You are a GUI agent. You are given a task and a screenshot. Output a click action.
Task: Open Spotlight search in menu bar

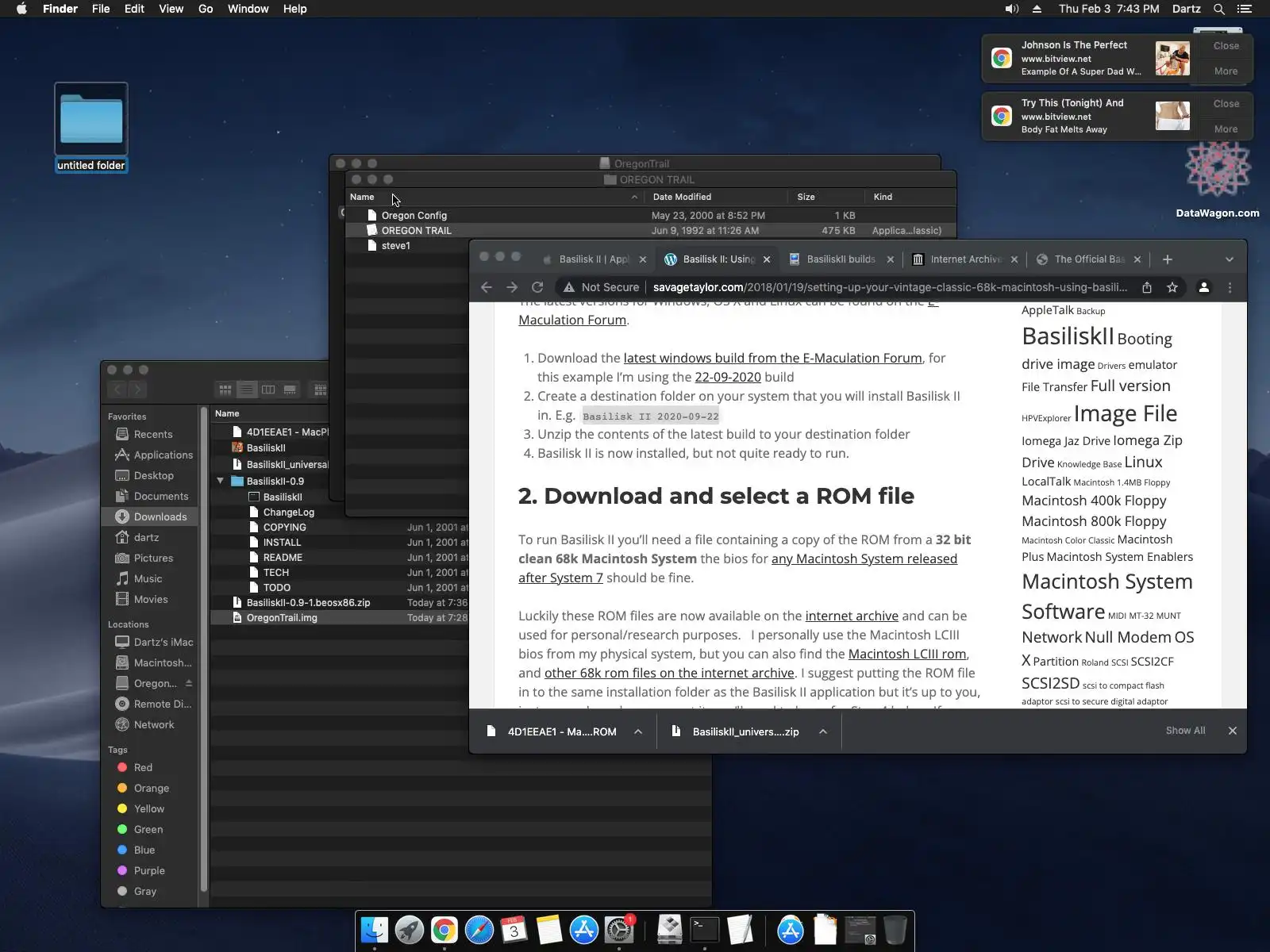(1219, 9)
